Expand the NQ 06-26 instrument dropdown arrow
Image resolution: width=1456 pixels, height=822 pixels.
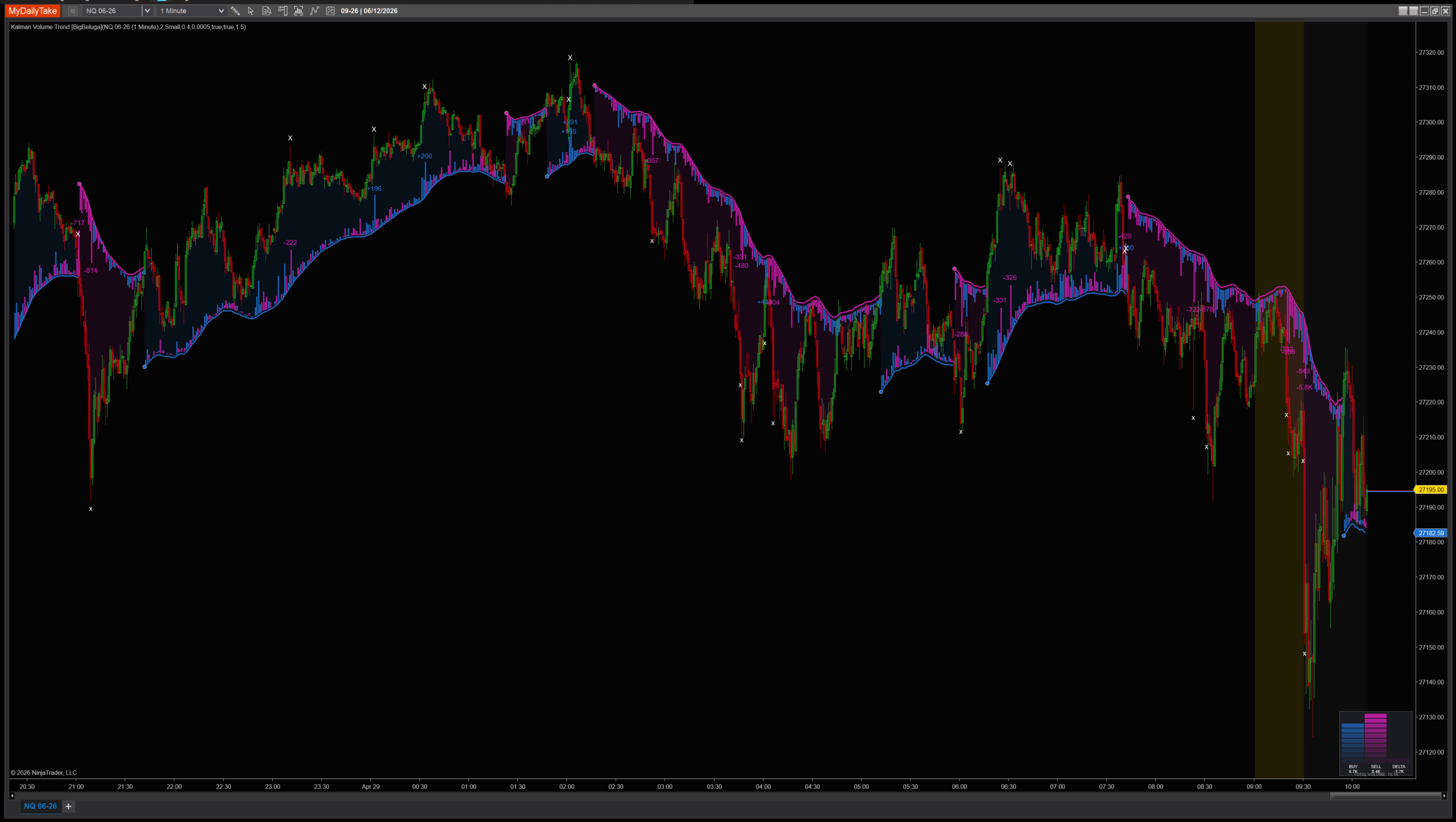pyautogui.click(x=147, y=11)
